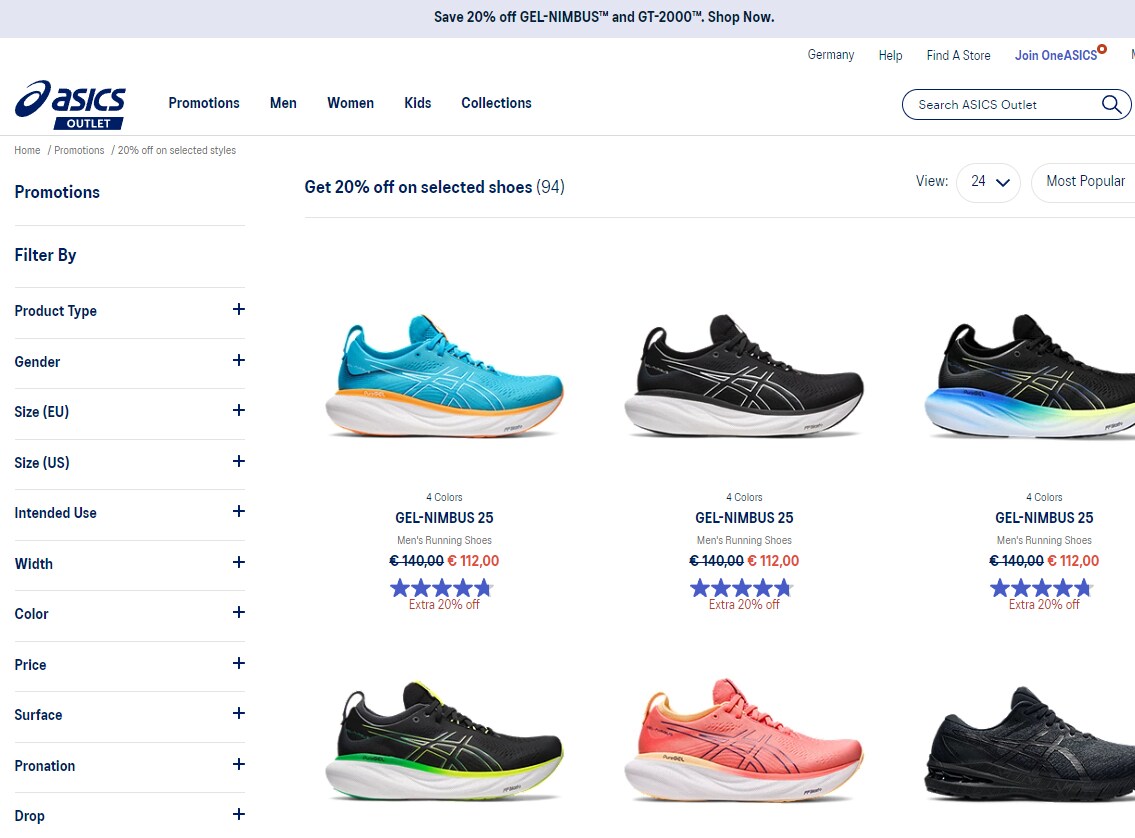The width and height of the screenshot is (1135, 838).
Task: Click GEL-NIMBUS 25 title under black-white shoe
Action: [x=744, y=517]
